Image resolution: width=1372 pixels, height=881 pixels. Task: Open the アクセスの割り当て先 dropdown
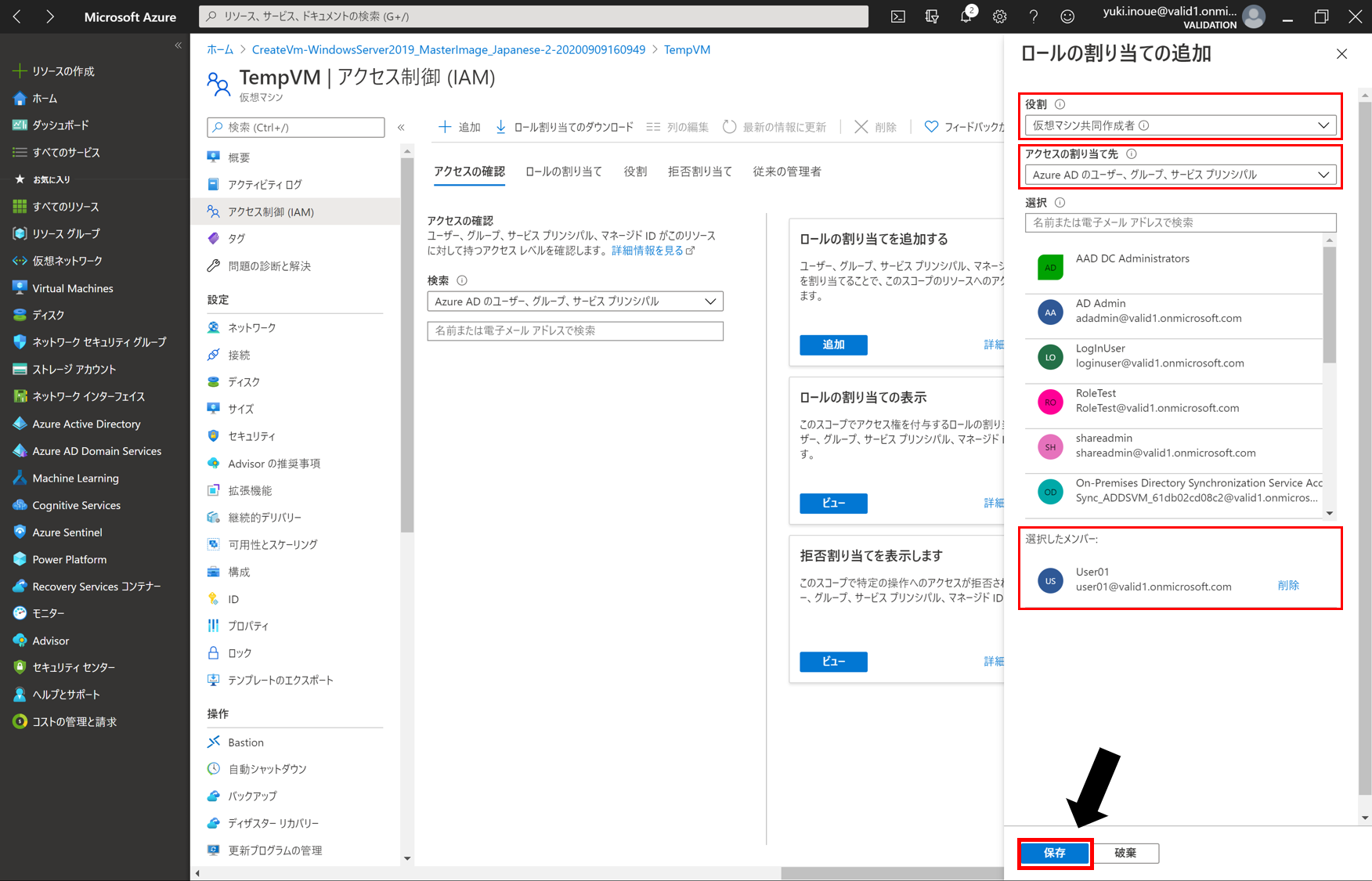1180,175
